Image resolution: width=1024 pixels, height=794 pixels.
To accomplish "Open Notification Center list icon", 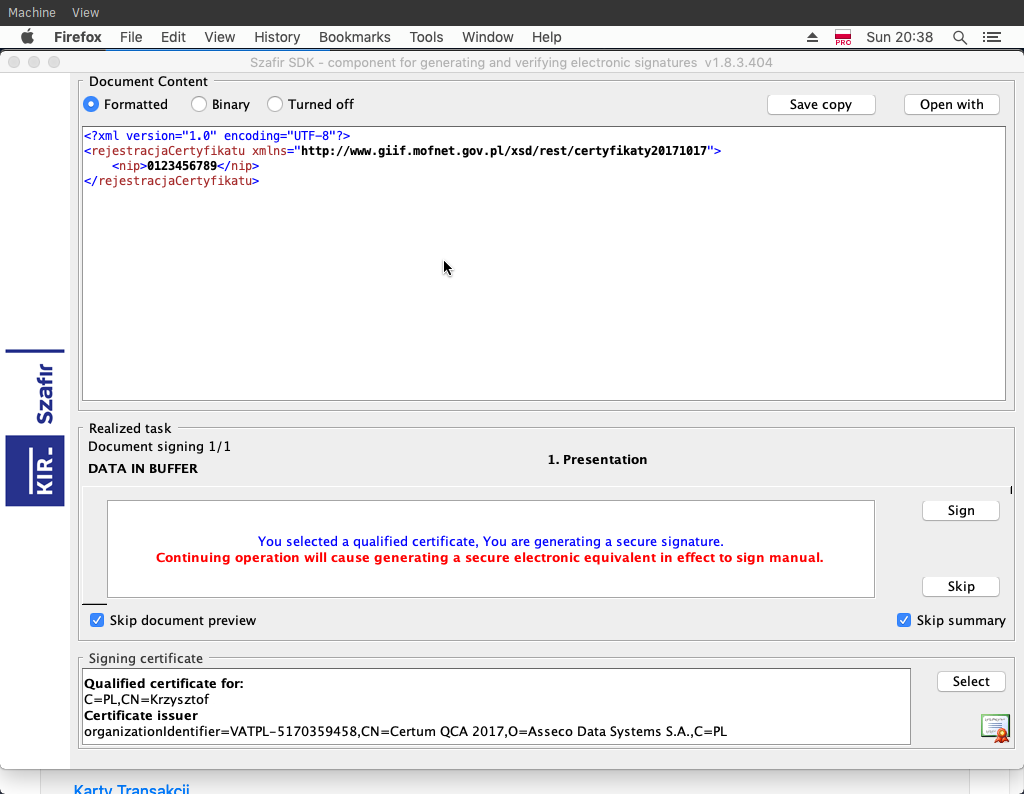I will point(992,37).
